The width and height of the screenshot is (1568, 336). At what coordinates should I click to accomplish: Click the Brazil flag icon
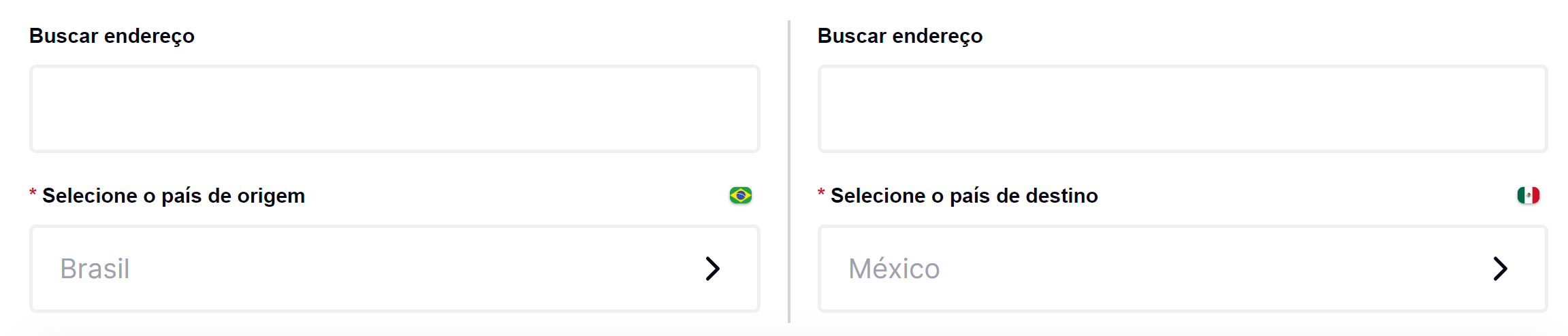[740, 195]
